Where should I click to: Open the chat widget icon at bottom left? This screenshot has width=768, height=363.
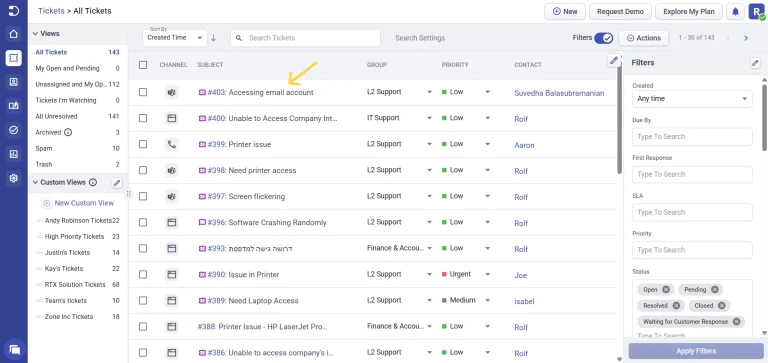14,349
